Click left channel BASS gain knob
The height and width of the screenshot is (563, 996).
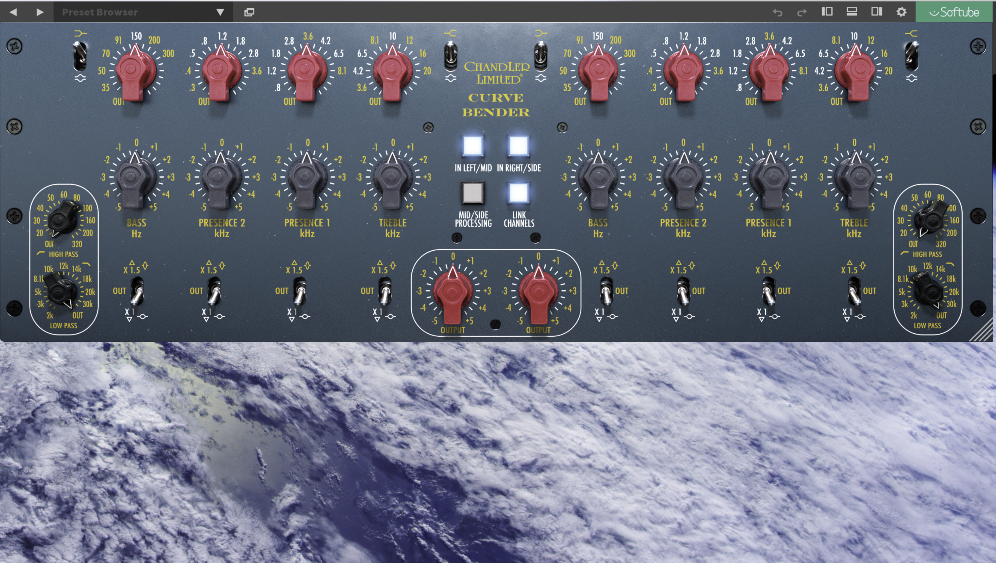135,179
